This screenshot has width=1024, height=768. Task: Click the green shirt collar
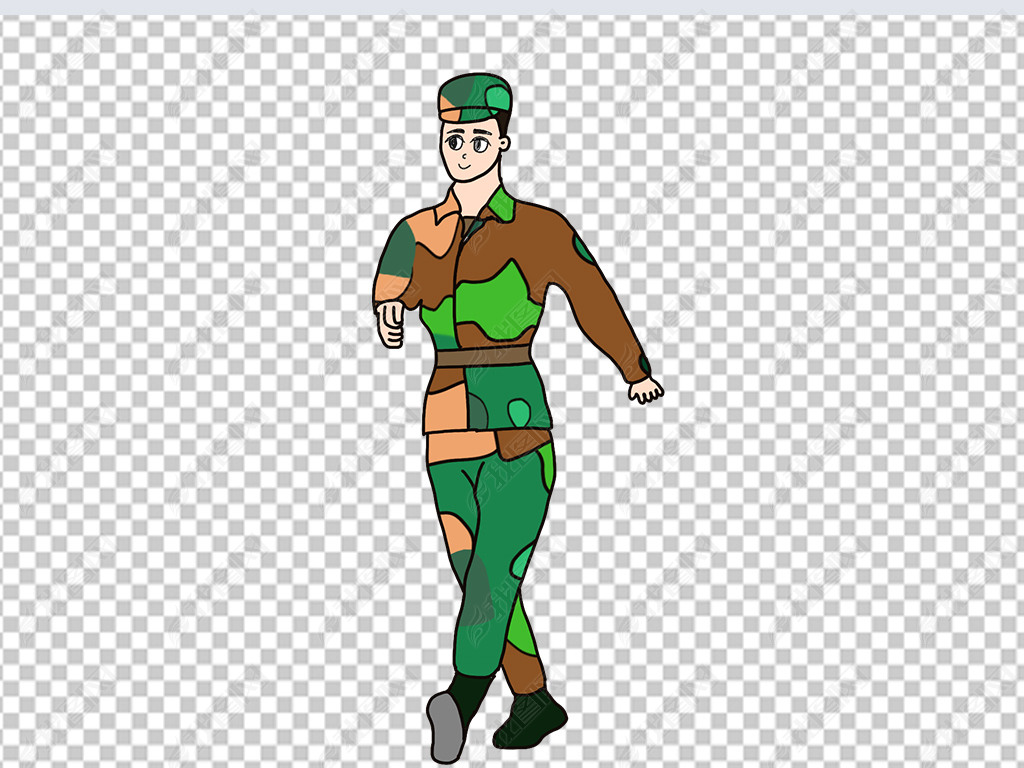tap(501, 205)
